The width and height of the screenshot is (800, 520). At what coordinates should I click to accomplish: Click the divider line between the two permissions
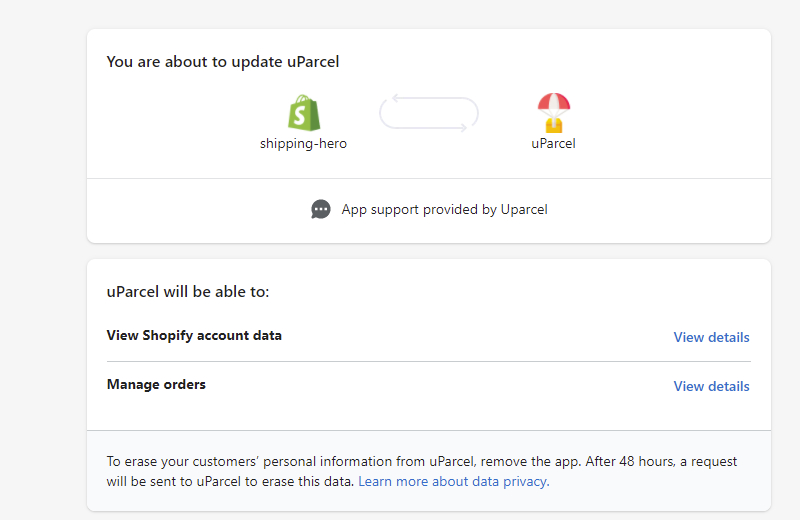pyautogui.click(x=428, y=361)
